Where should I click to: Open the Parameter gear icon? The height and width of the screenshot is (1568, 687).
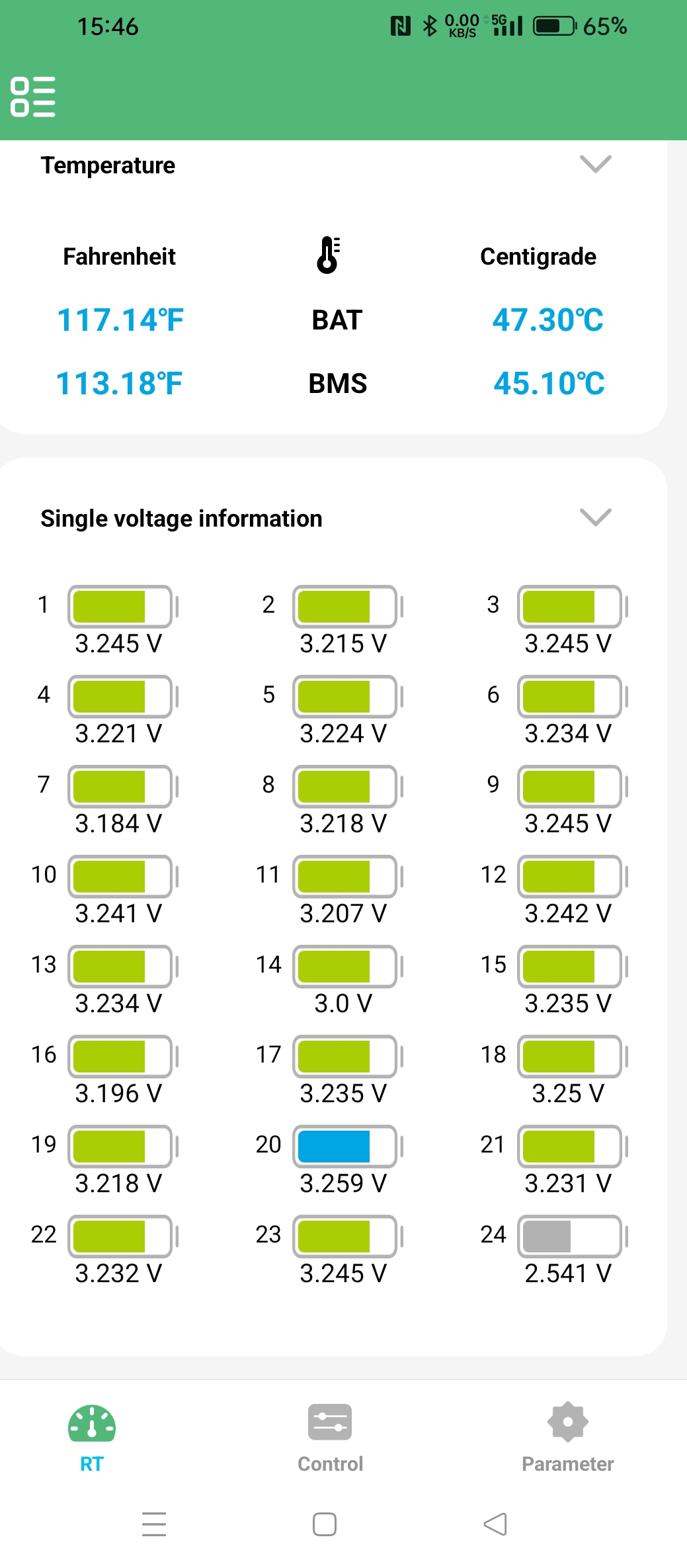pyautogui.click(x=567, y=1422)
